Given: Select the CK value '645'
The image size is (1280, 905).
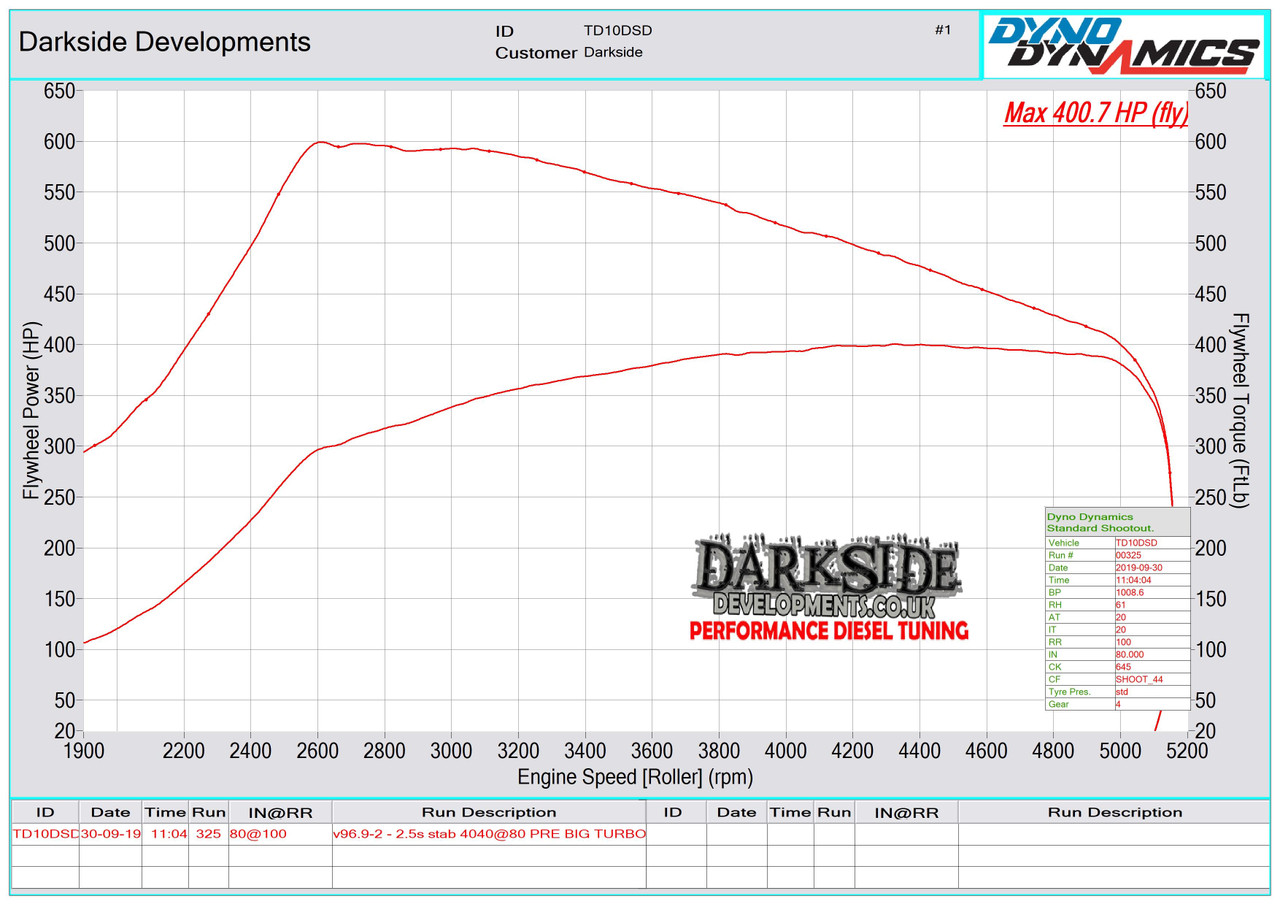Looking at the screenshot, I should click(1124, 666).
